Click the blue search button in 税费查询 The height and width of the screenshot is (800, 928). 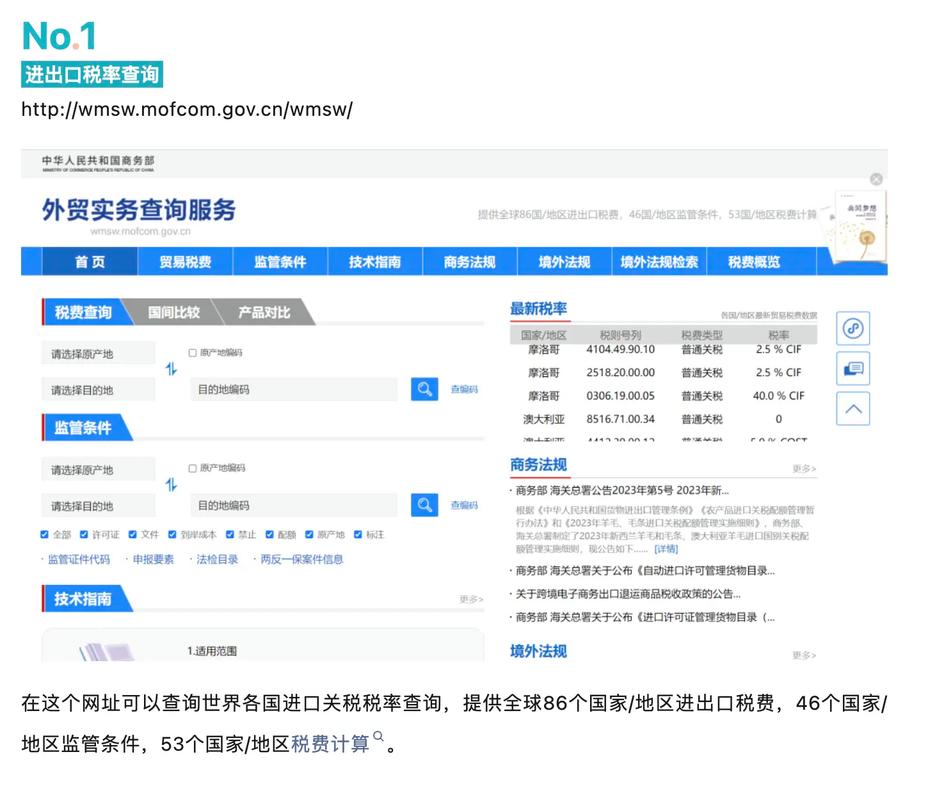pyautogui.click(x=424, y=389)
